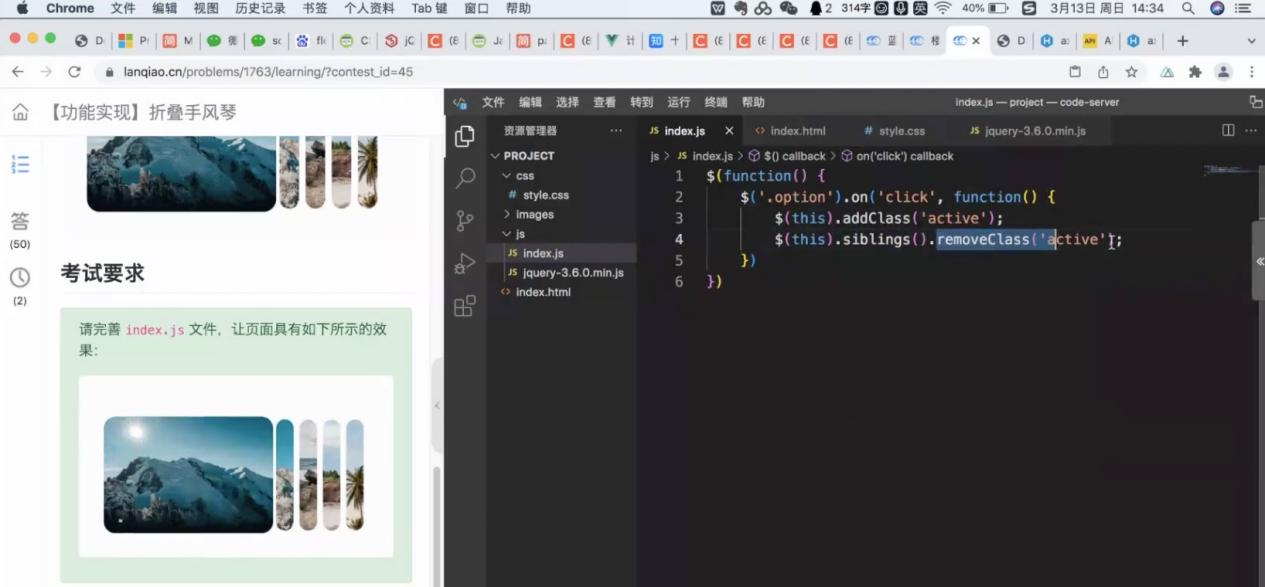Screen dimensions: 1265x587
Task: Open jquery-3.6.0.min.js in the file tree
Action: (x=572, y=273)
